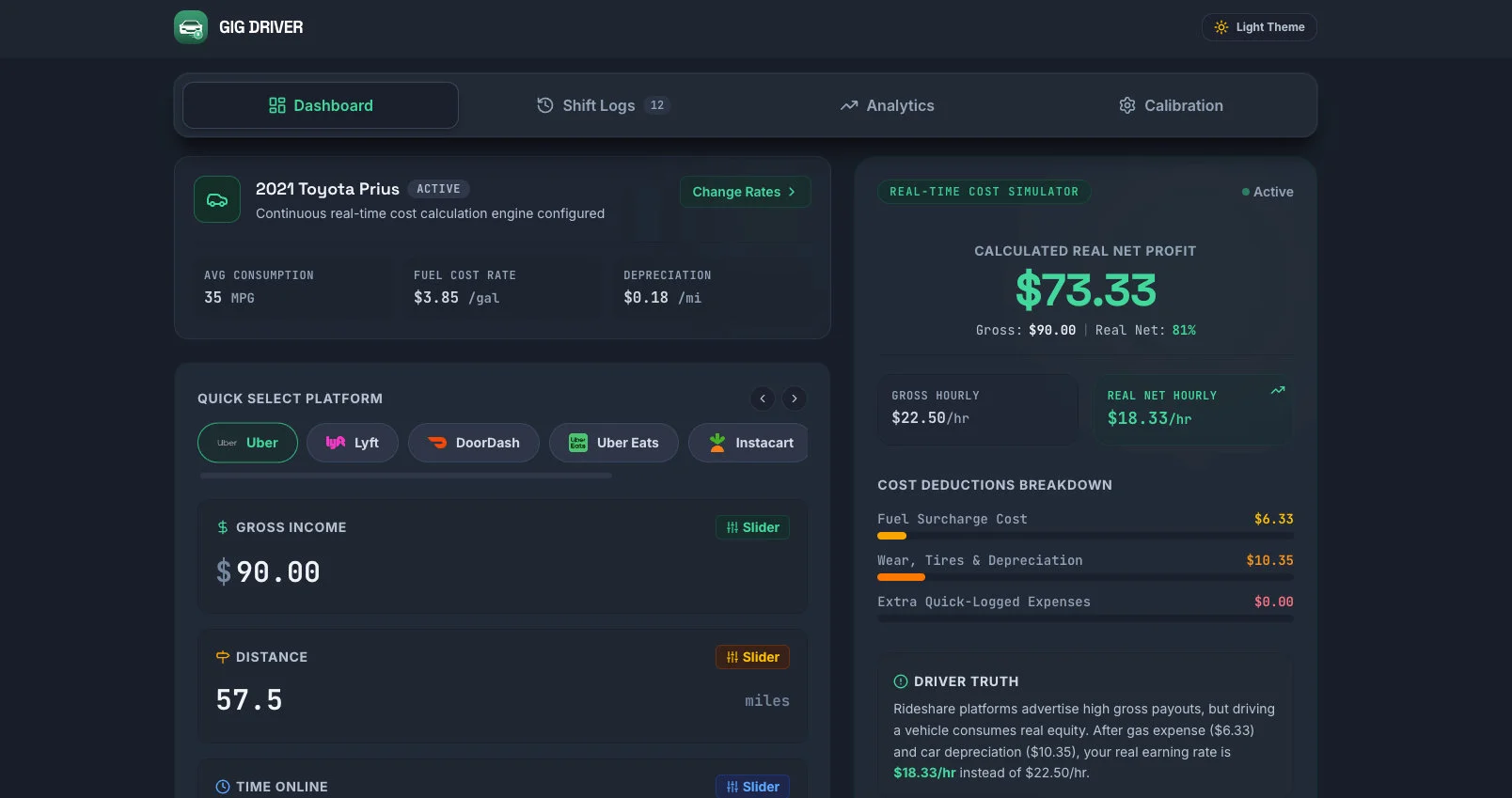Click the 2021 Toyota Prius car icon
The width and height of the screenshot is (1512, 798).
tap(217, 200)
